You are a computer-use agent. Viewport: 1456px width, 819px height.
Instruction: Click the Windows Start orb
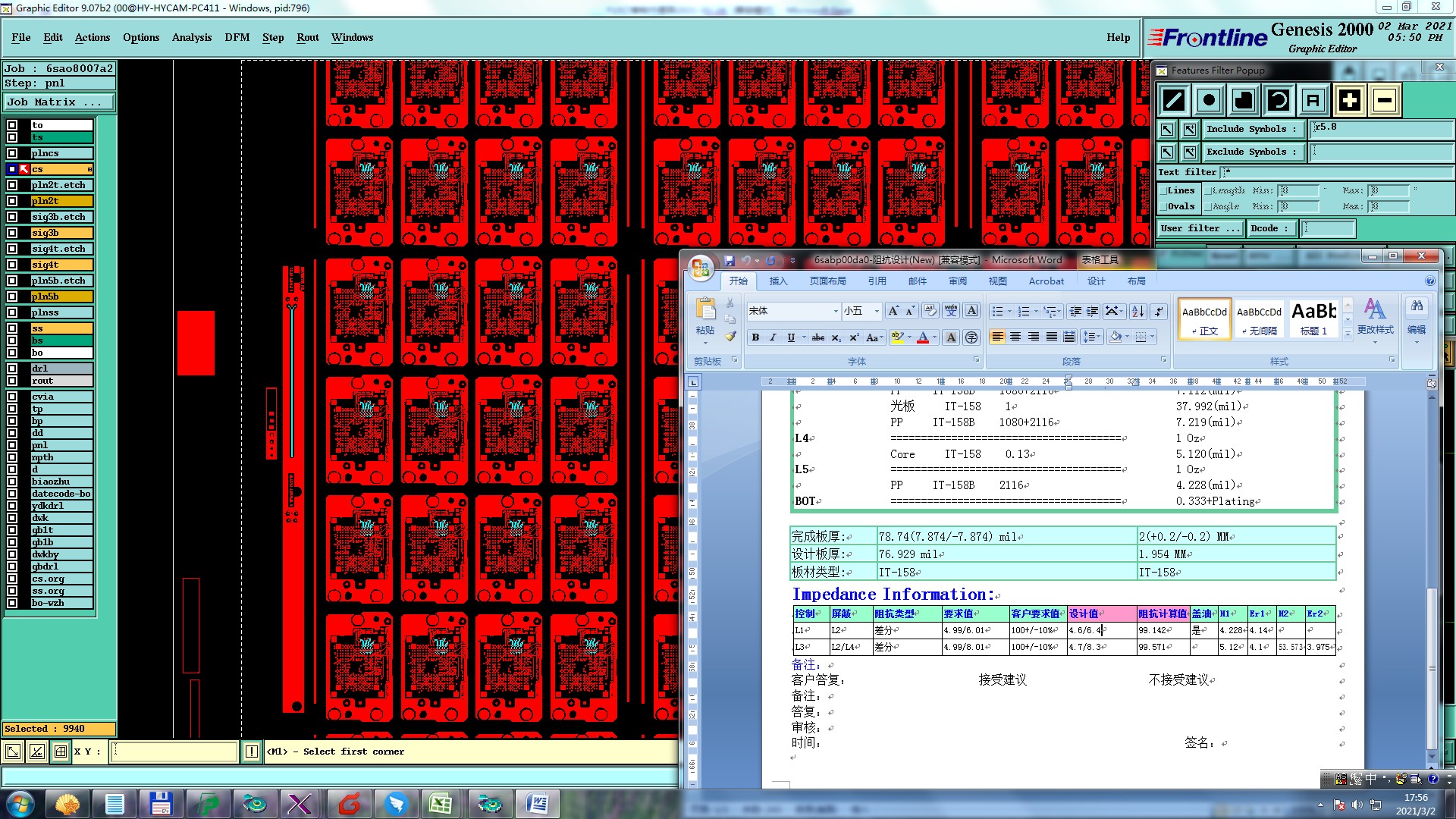pyautogui.click(x=20, y=804)
